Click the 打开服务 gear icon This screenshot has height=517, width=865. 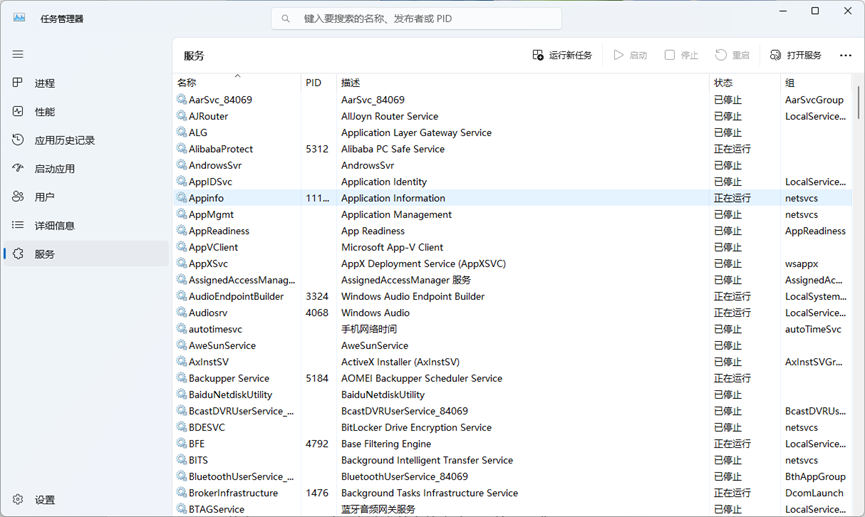coord(775,55)
